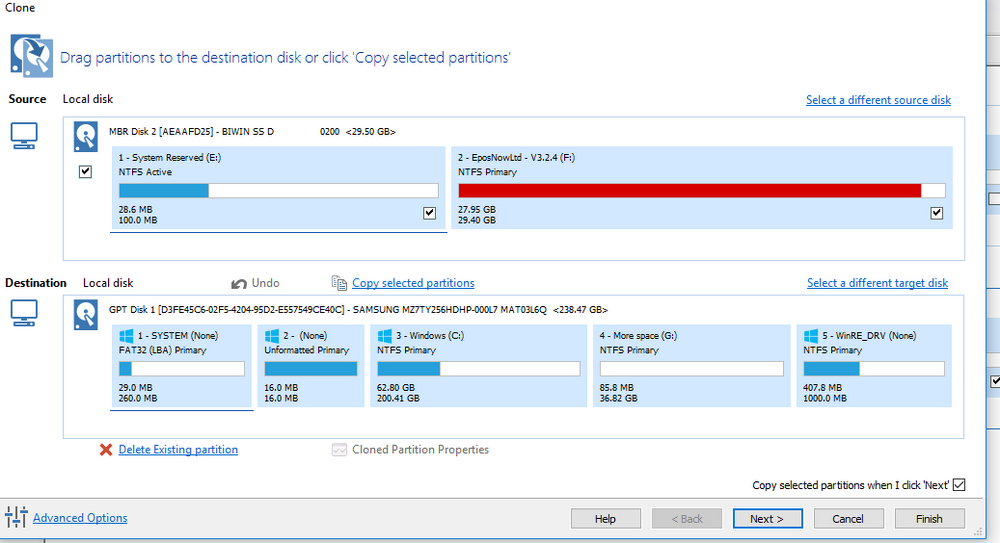Open 'Select a different source disk' link
1000x543 pixels.
pyautogui.click(x=878, y=100)
